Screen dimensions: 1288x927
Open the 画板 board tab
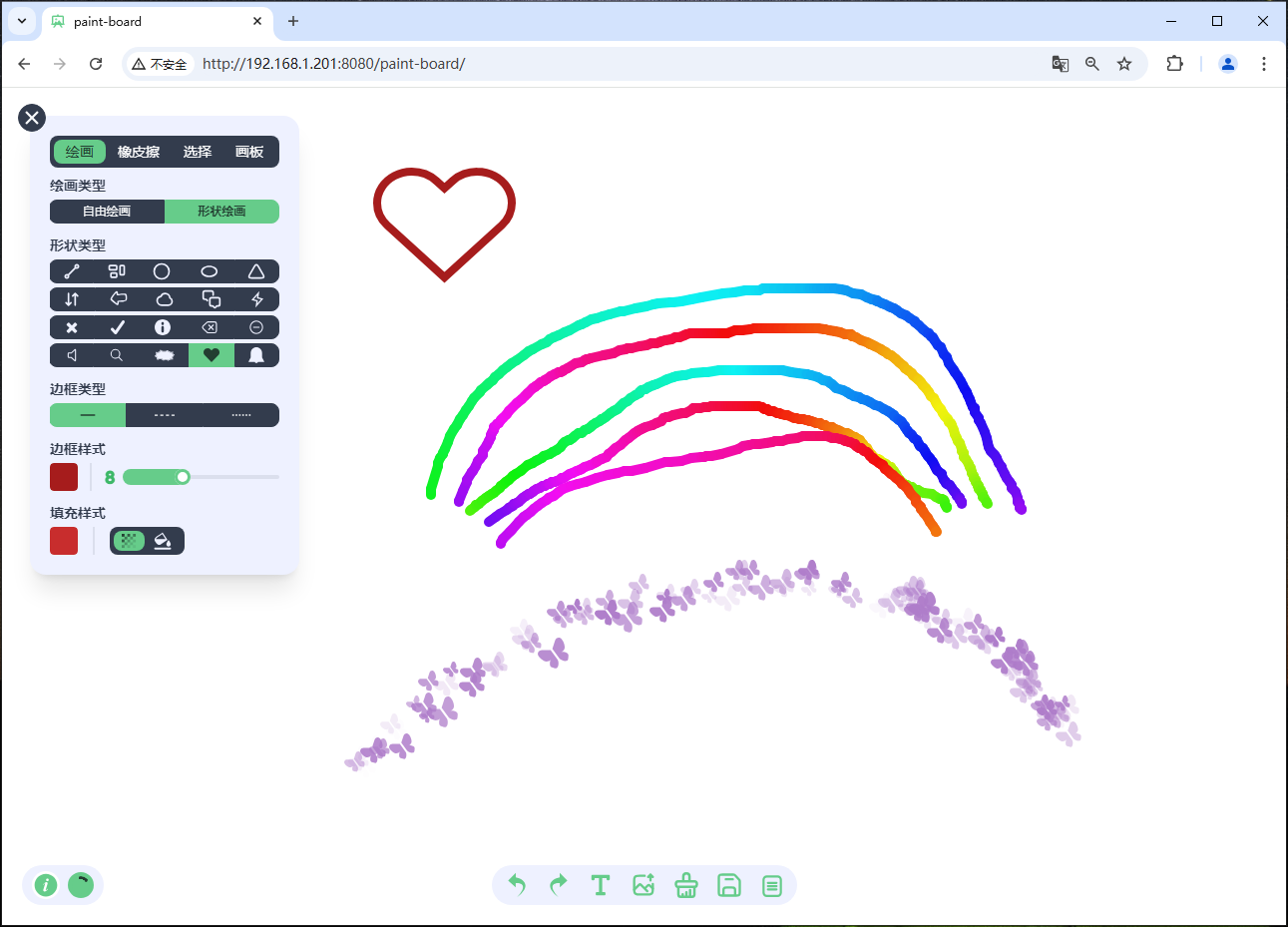pyautogui.click(x=249, y=152)
